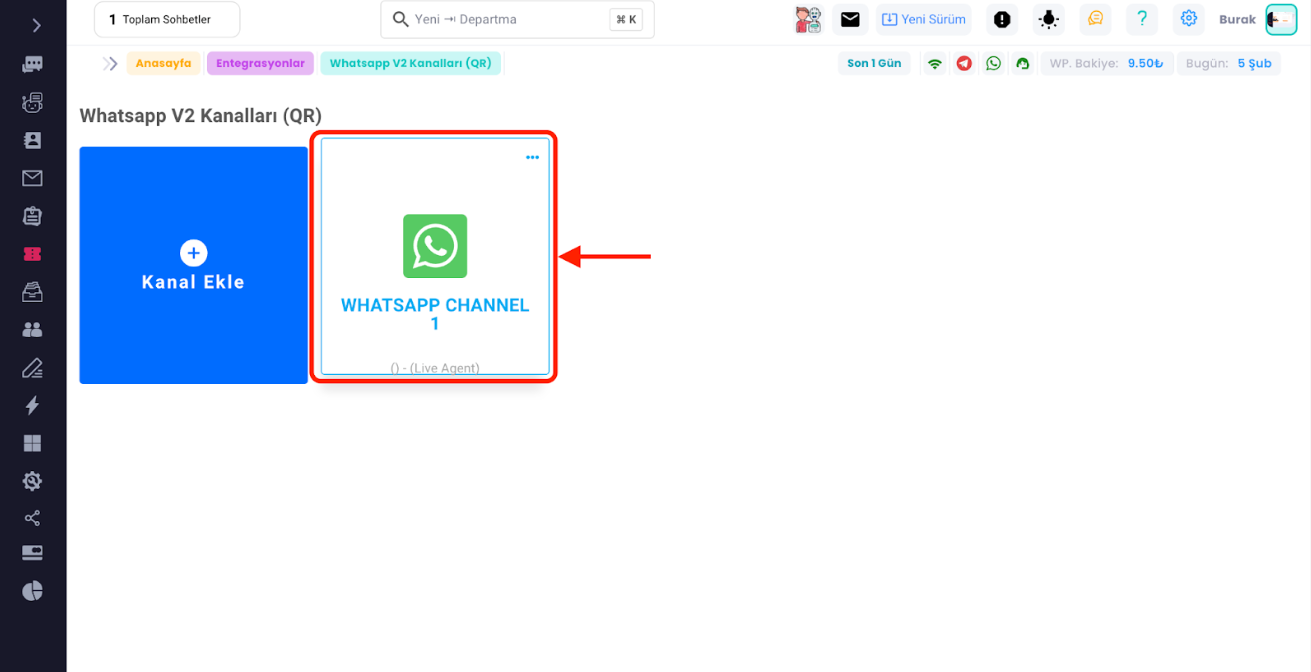This screenshot has width=1311, height=672.
Task: Open the user profile avatar menu
Action: [1281, 19]
